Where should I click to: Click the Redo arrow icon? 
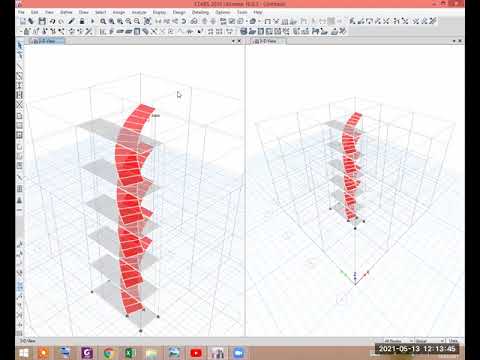tap(61, 21)
